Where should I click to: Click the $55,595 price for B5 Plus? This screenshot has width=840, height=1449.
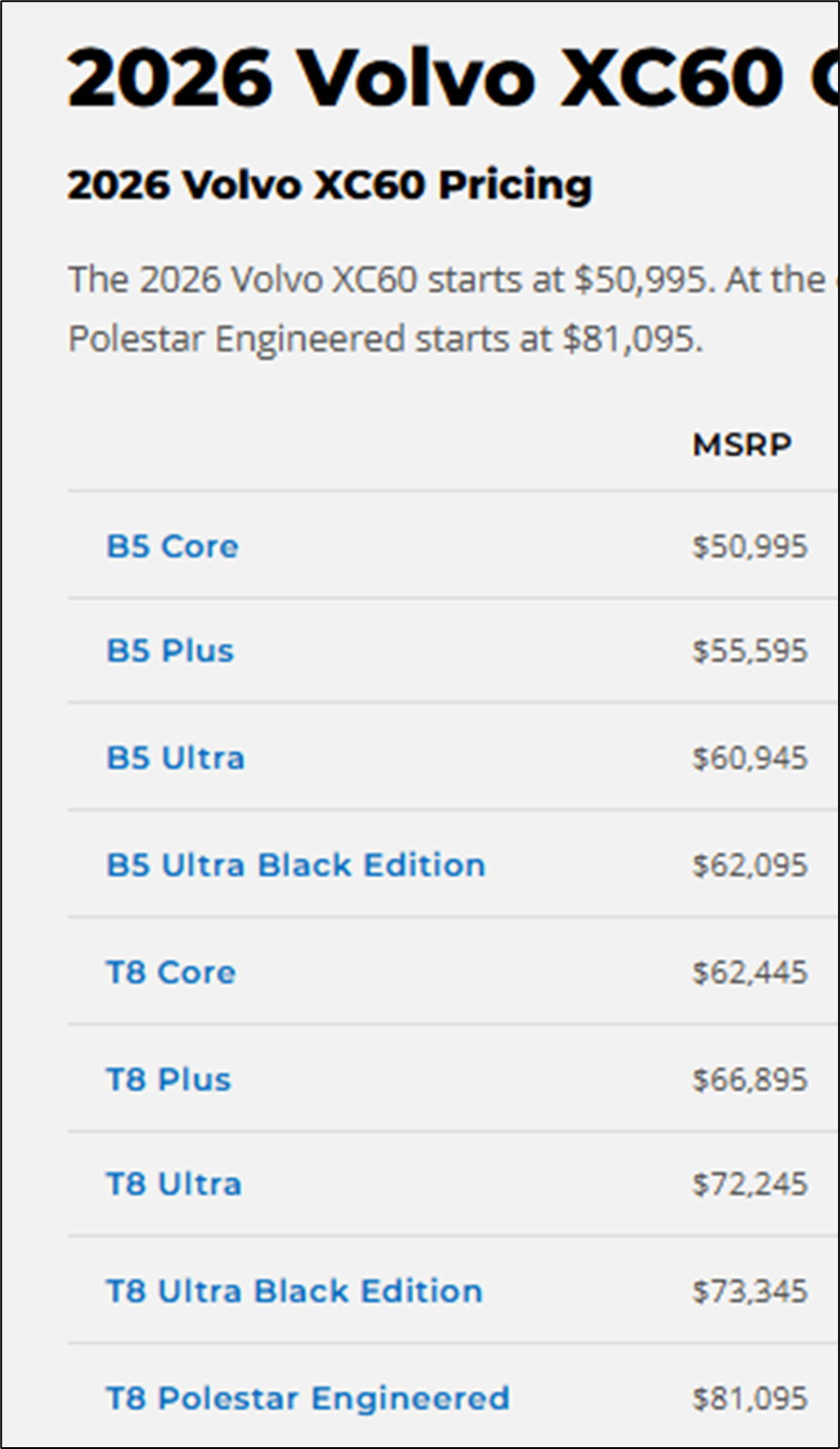pyautogui.click(x=750, y=651)
